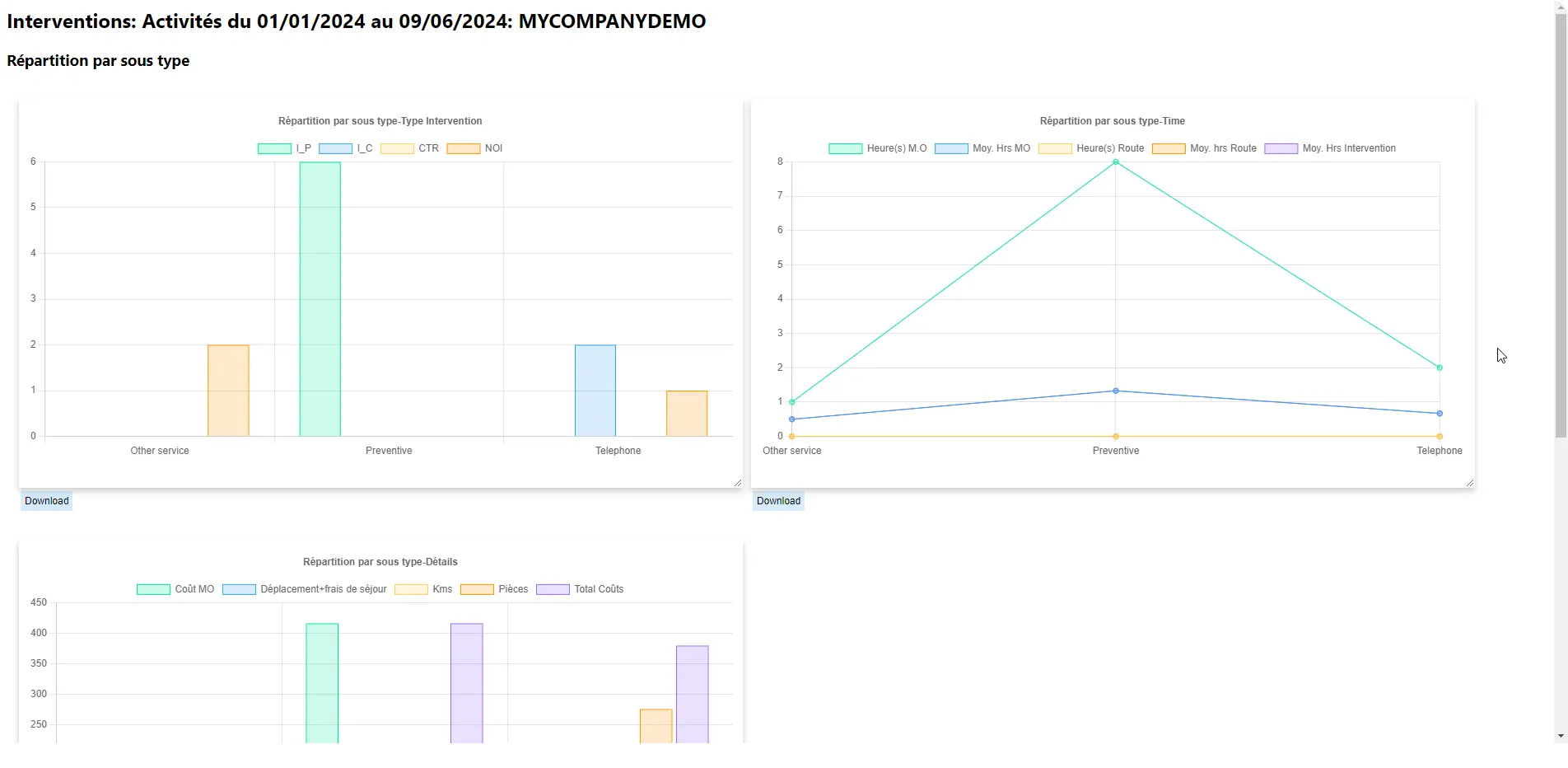The width and height of the screenshot is (1568, 768).
Task: Click the page scroll down arrow
Action: click(x=1561, y=736)
